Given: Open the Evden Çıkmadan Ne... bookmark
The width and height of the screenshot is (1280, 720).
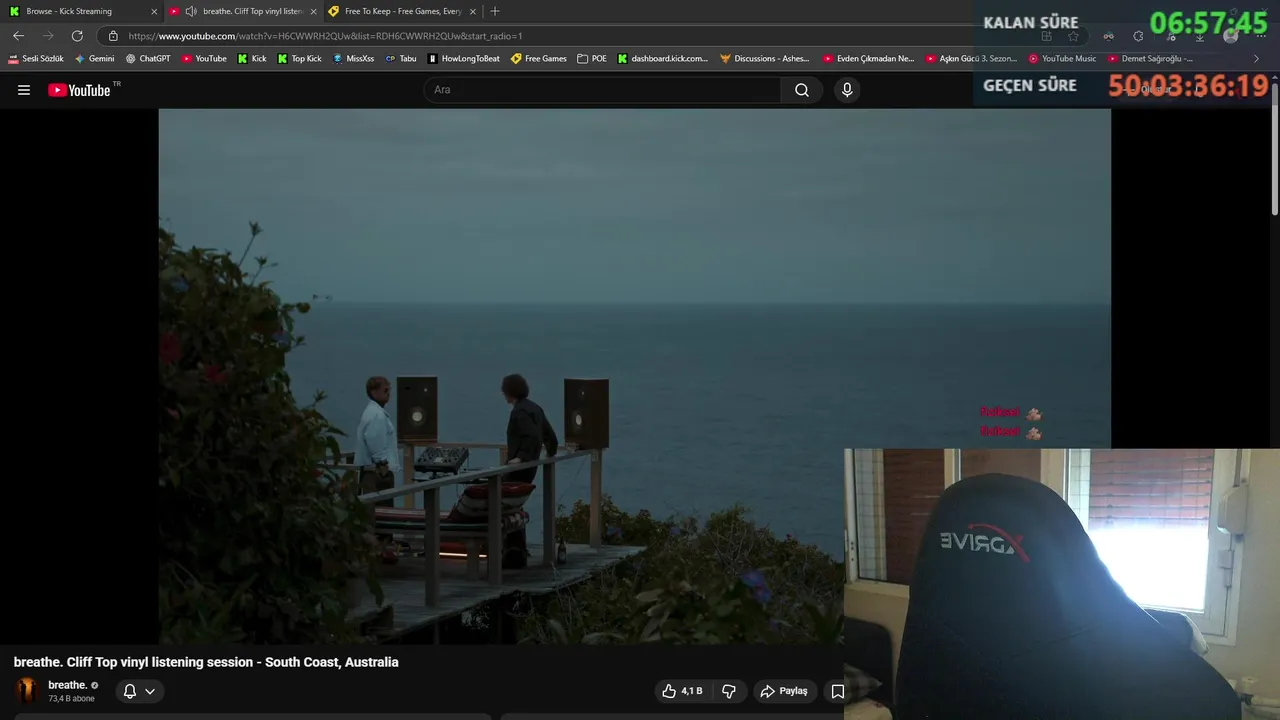Looking at the screenshot, I should click(868, 59).
